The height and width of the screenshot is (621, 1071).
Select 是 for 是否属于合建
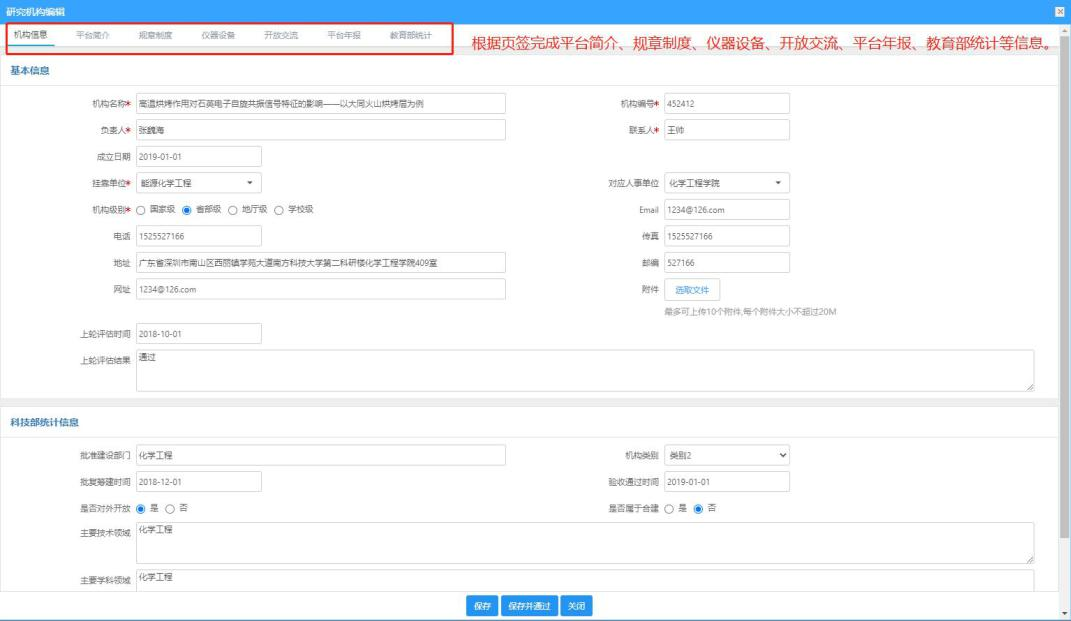669,509
